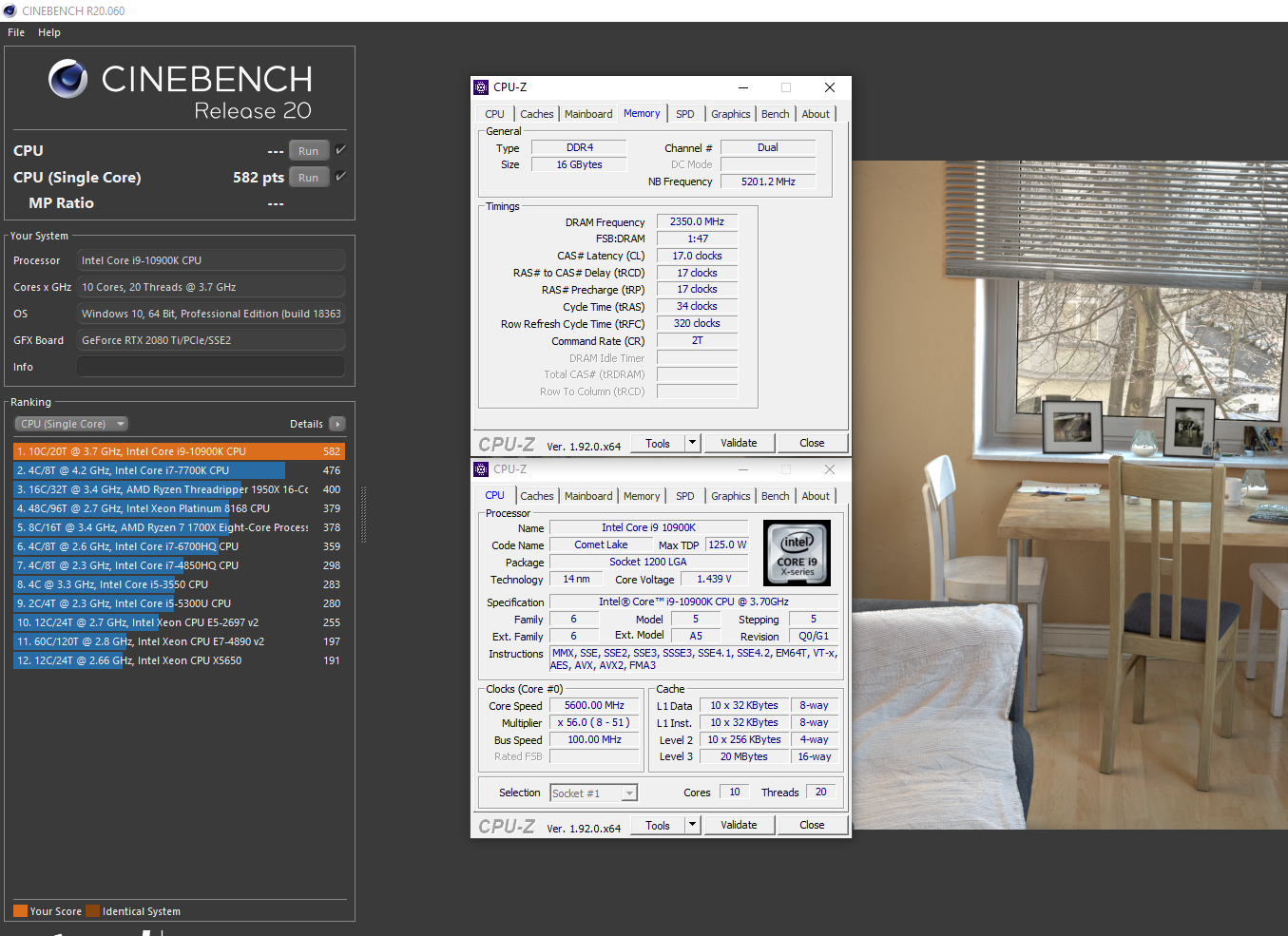Switch to Caches tab in lower CPU-Z
The height and width of the screenshot is (936, 1288).
[x=537, y=496]
